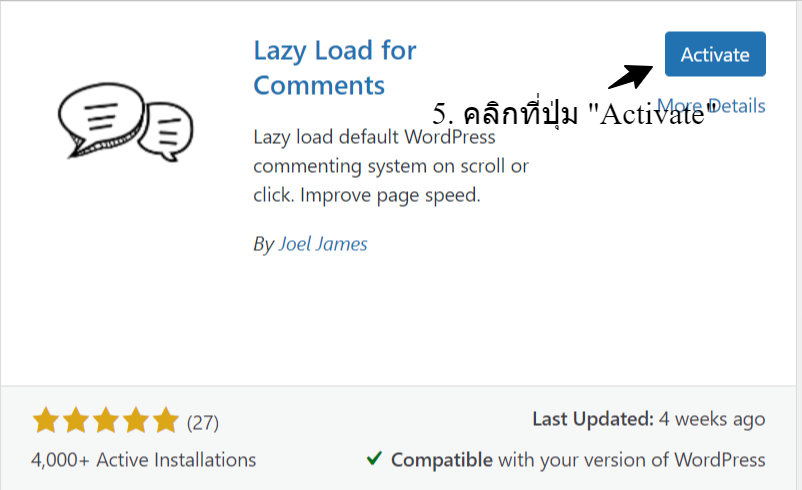Click the blue Activate button
The width and height of the screenshot is (802, 490).
pyautogui.click(x=715, y=54)
